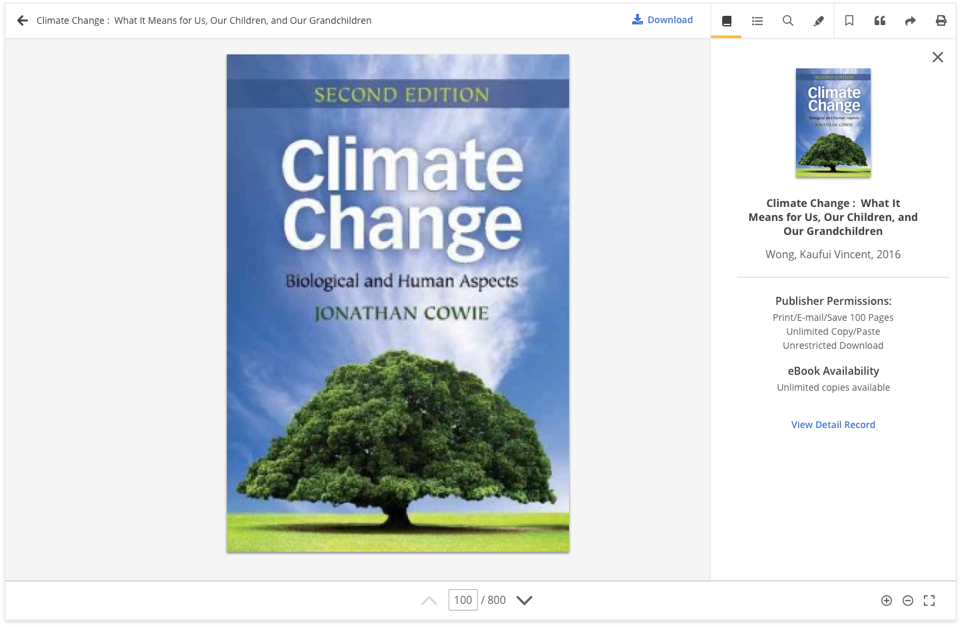Zoom in on the page
Image resolution: width=961 pixels, height=627 pixels.
tap(886, 601)
